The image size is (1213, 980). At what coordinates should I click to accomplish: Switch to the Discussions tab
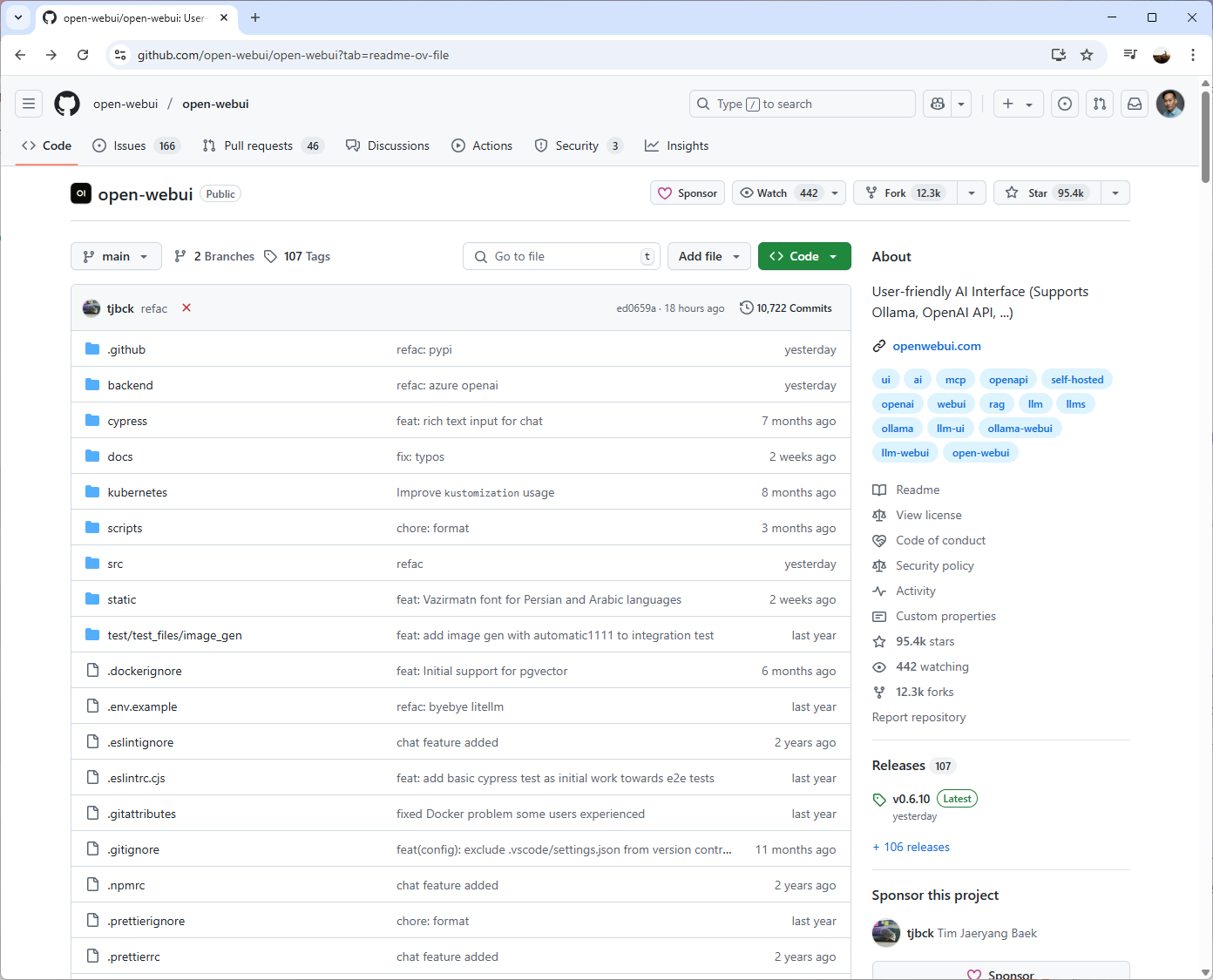coord(388,145)
